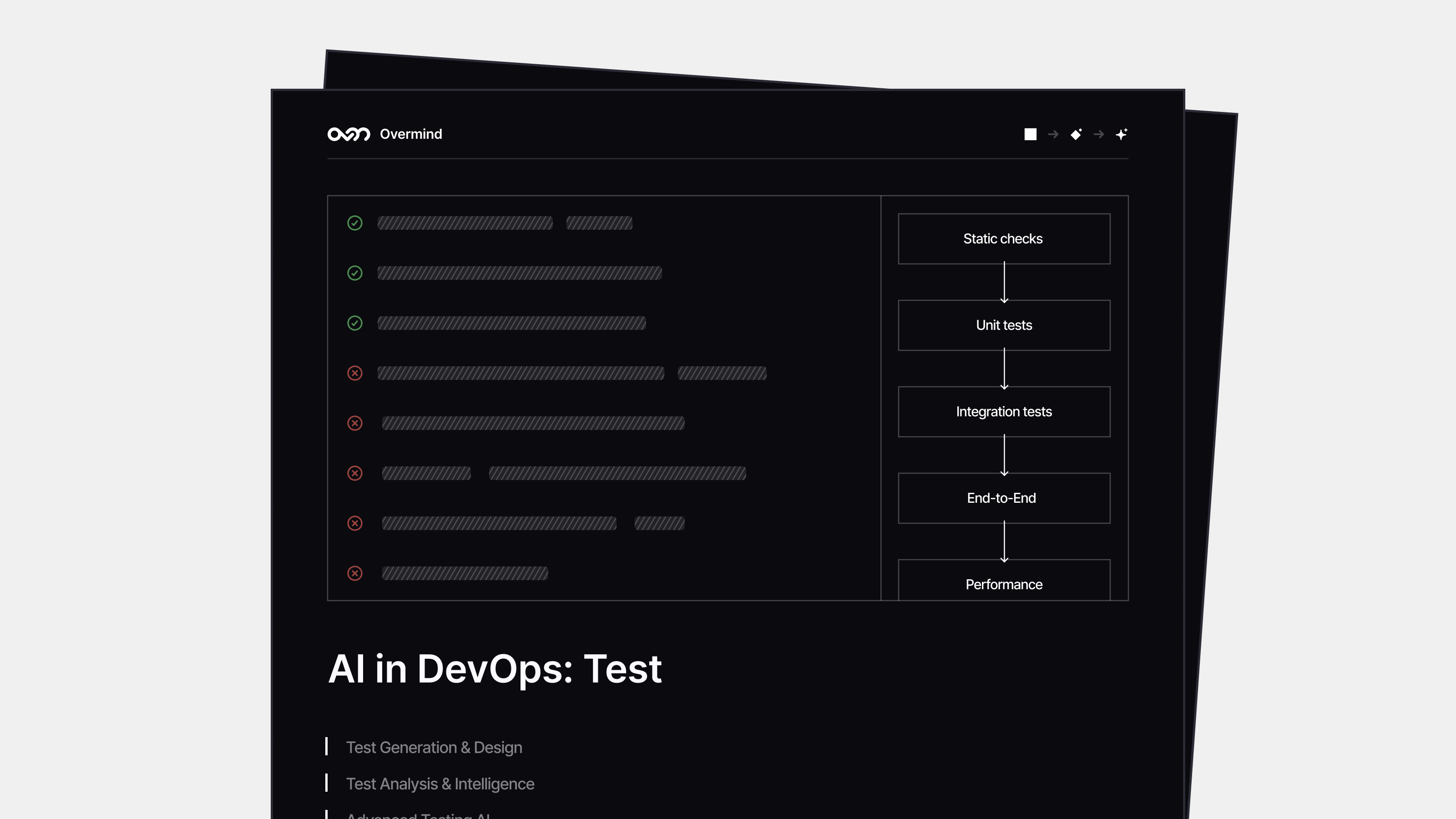Click the Overmind logo icon

click(349, 134)
